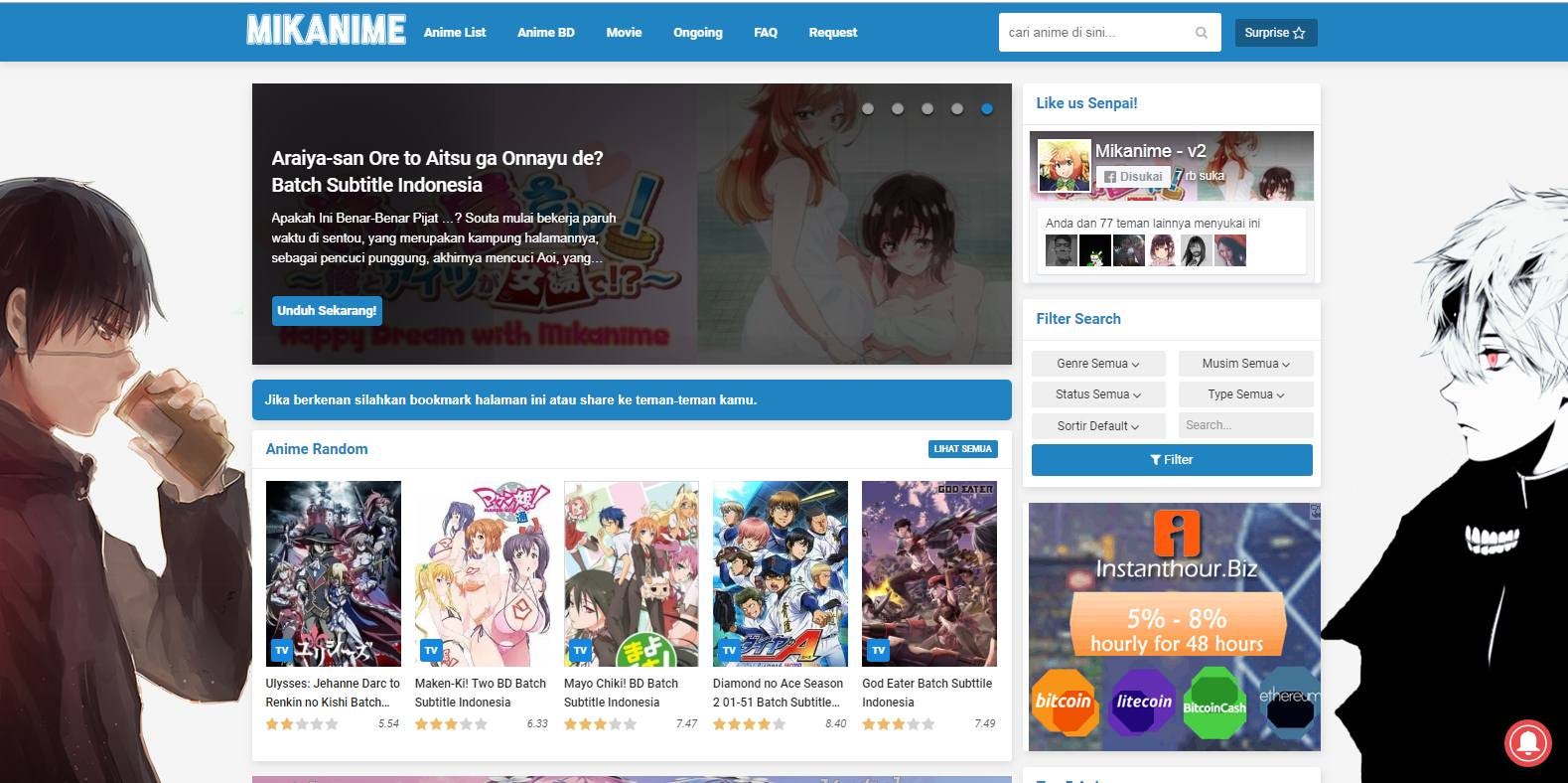Open the Musim Semua dropdown
The height and width of the screenshot is (783, 1568).
coord(1246,364)
